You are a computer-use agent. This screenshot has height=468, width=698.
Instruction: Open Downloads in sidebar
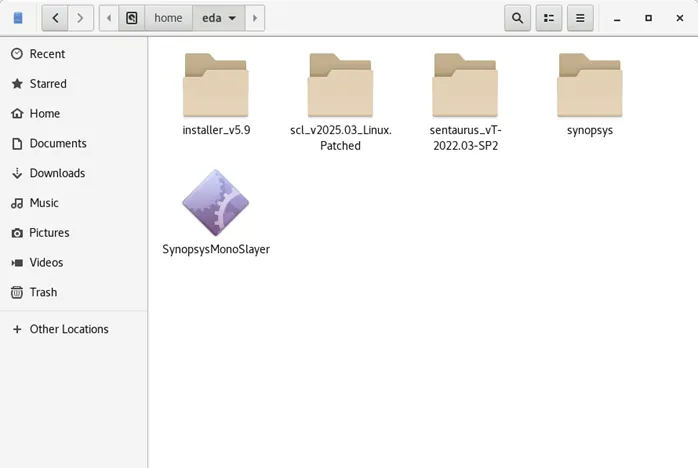click(73, 173)
